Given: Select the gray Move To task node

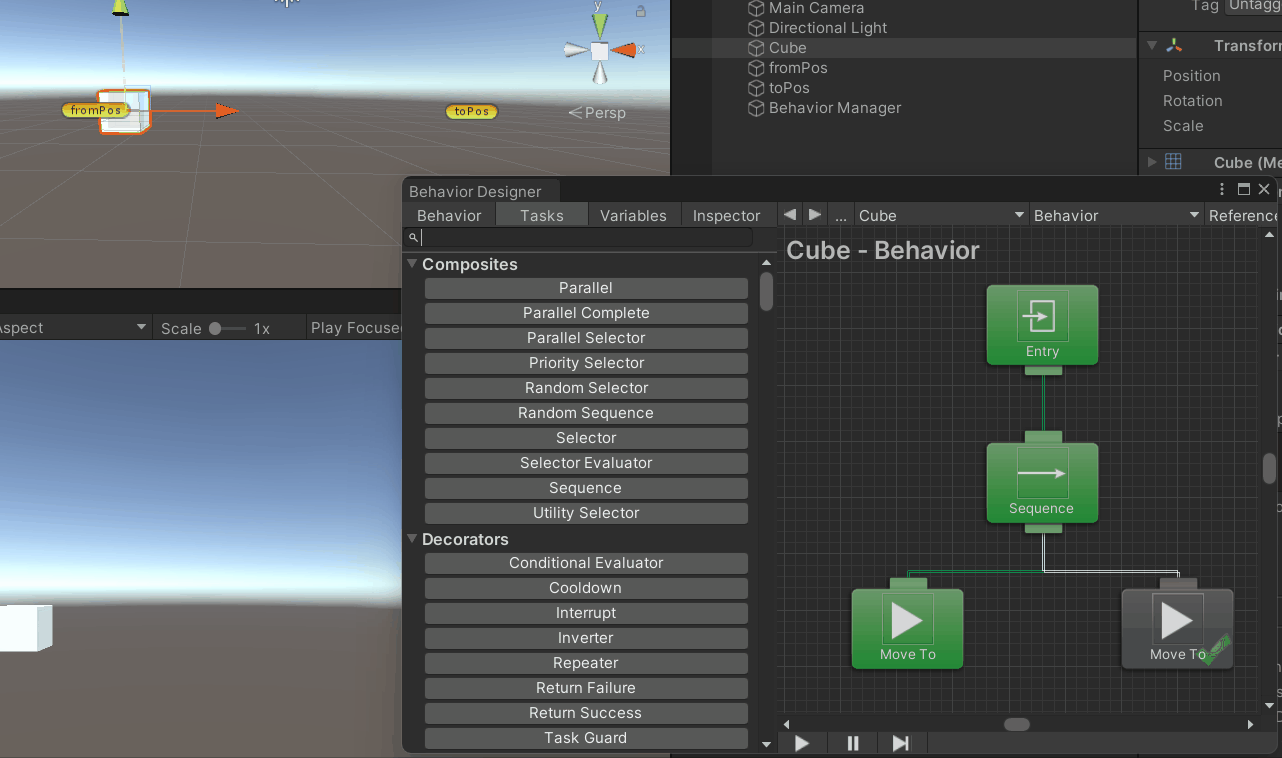Looking at the screenshot, I should click(x=1177, y=628).
